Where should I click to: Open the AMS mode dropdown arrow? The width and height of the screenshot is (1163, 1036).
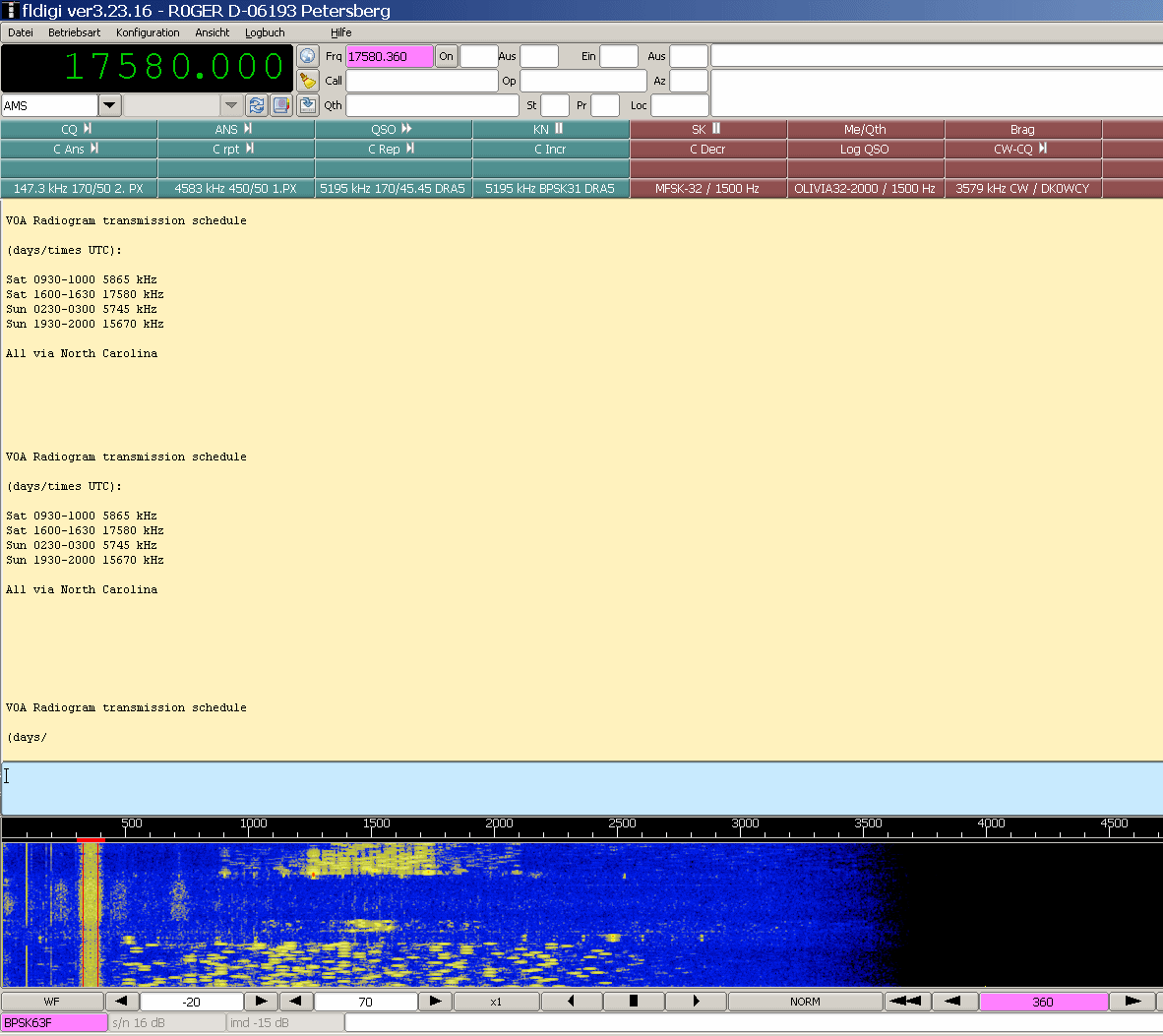tap(109, 105)
